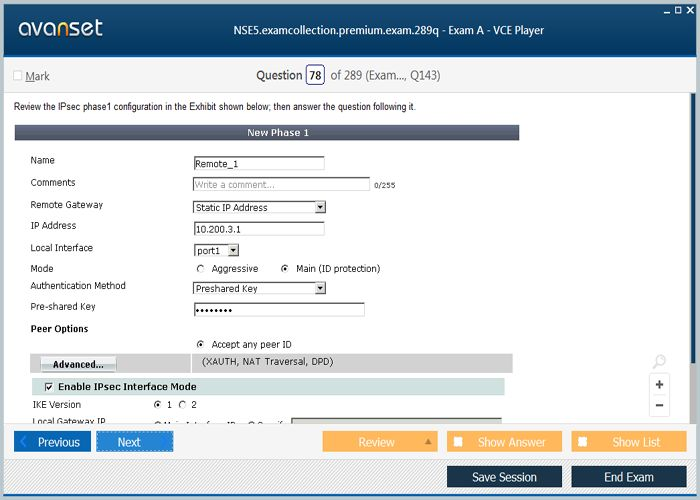700x500 pixels.
Task: Go to Next question
Action: 134,442
